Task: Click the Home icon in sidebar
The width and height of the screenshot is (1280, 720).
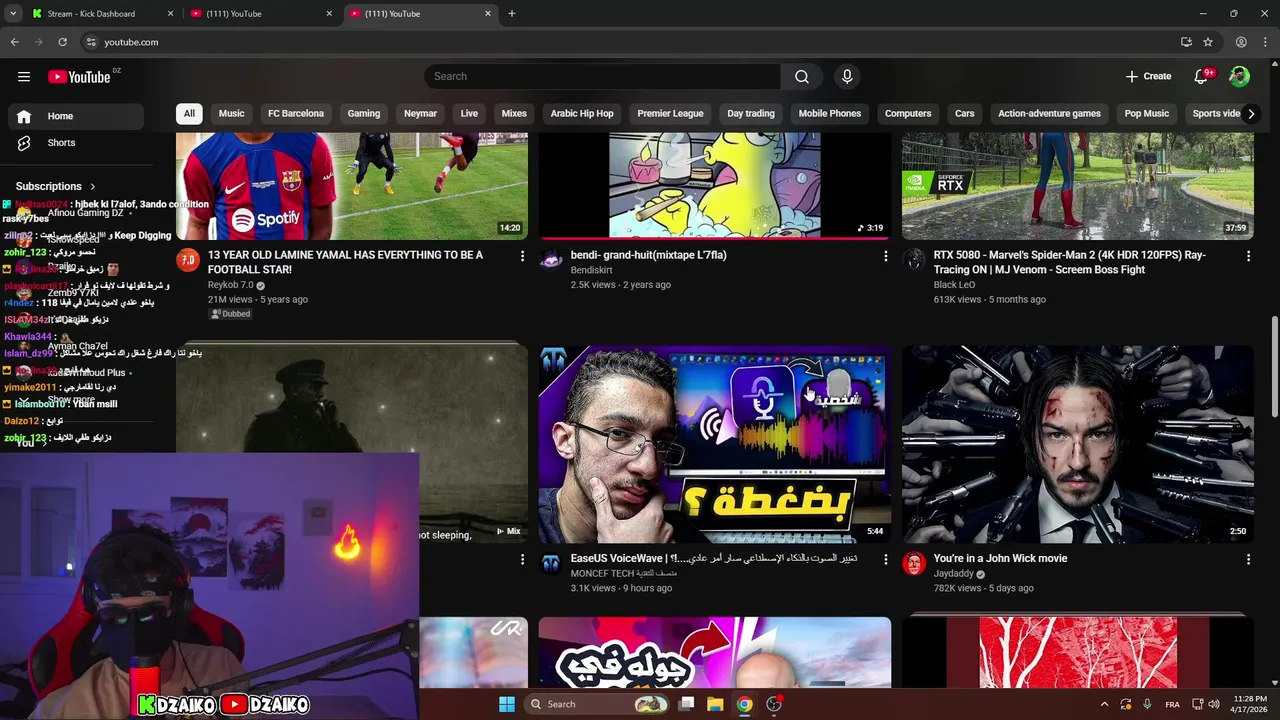Action: pos(24,116)
